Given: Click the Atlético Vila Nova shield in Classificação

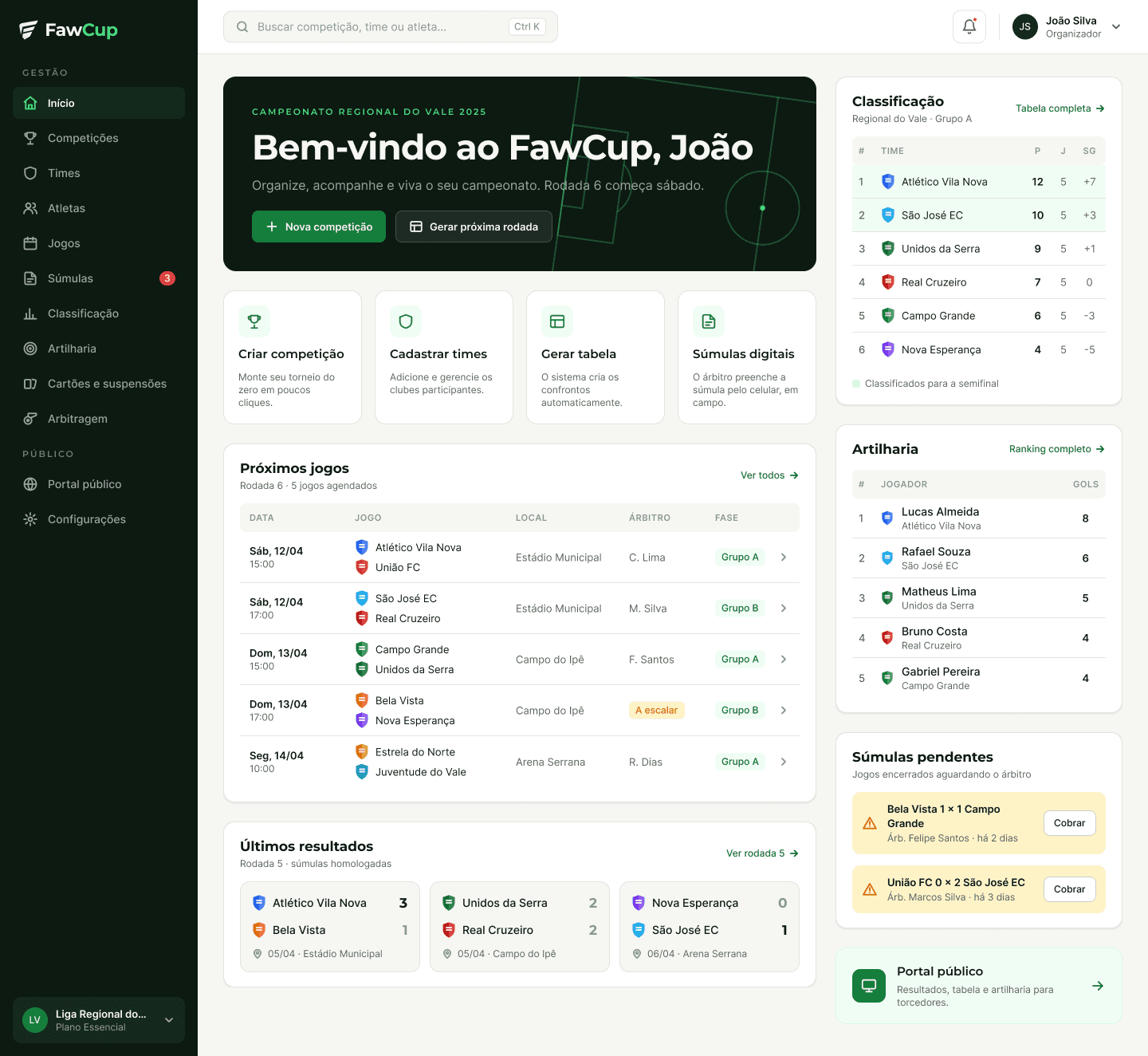Looking at the screenshot, I should (888, 182).
